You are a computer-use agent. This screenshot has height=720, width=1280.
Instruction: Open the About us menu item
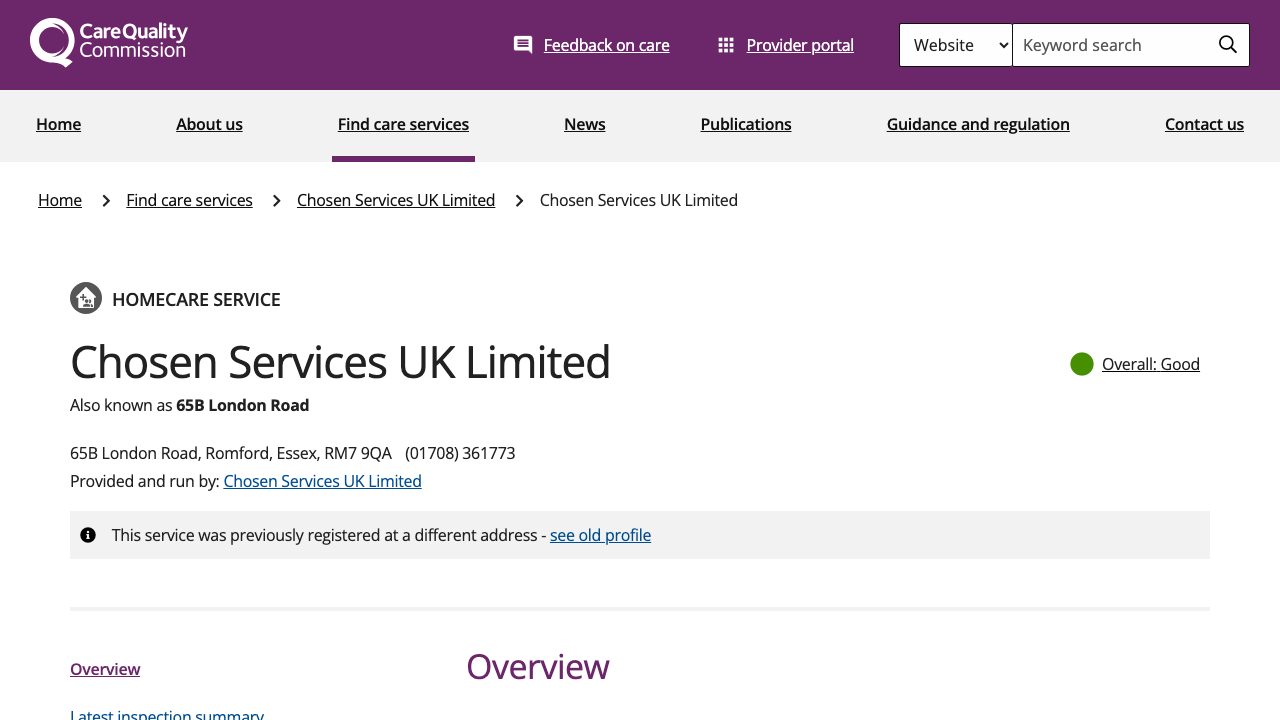(x=209, y=124)
